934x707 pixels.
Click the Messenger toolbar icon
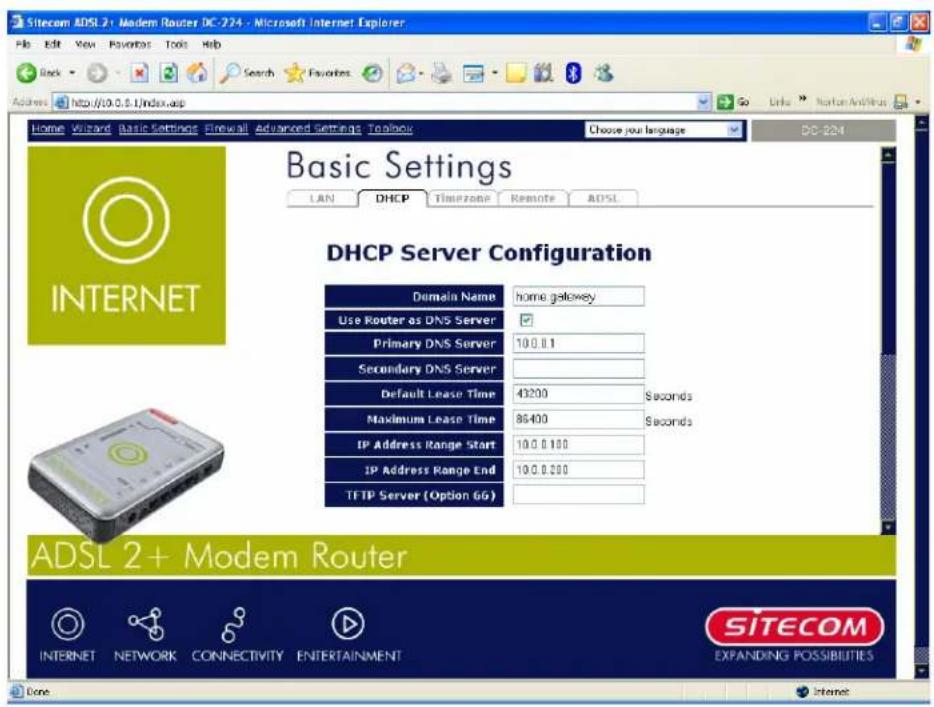click(x=603, y=73)
